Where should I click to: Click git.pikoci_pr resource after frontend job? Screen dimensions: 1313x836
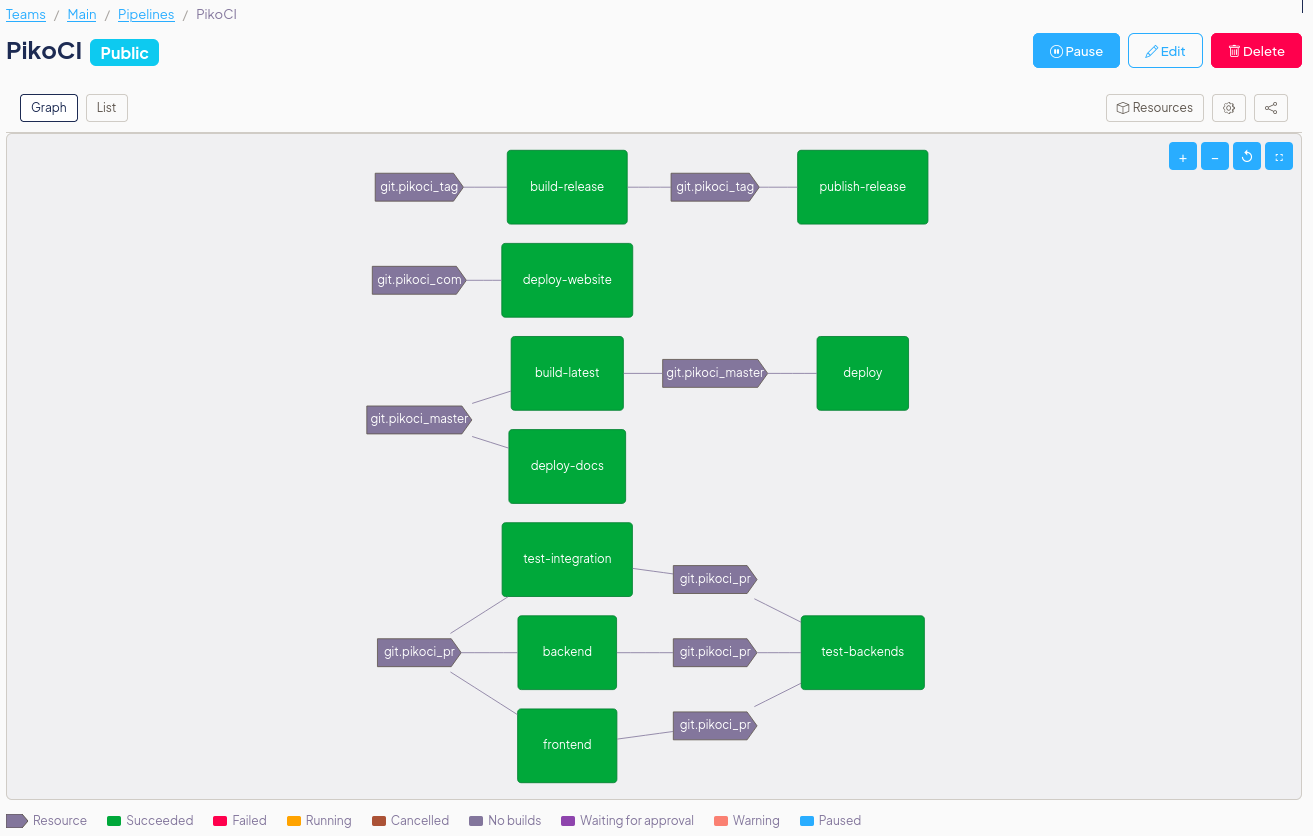click(715, 725)
